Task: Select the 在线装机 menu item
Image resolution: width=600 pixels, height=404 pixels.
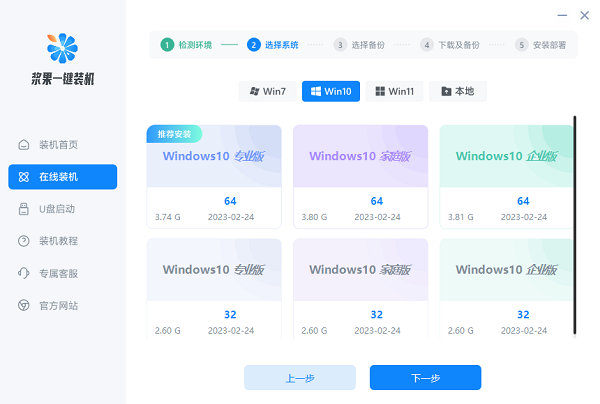Action: point(62,177)
